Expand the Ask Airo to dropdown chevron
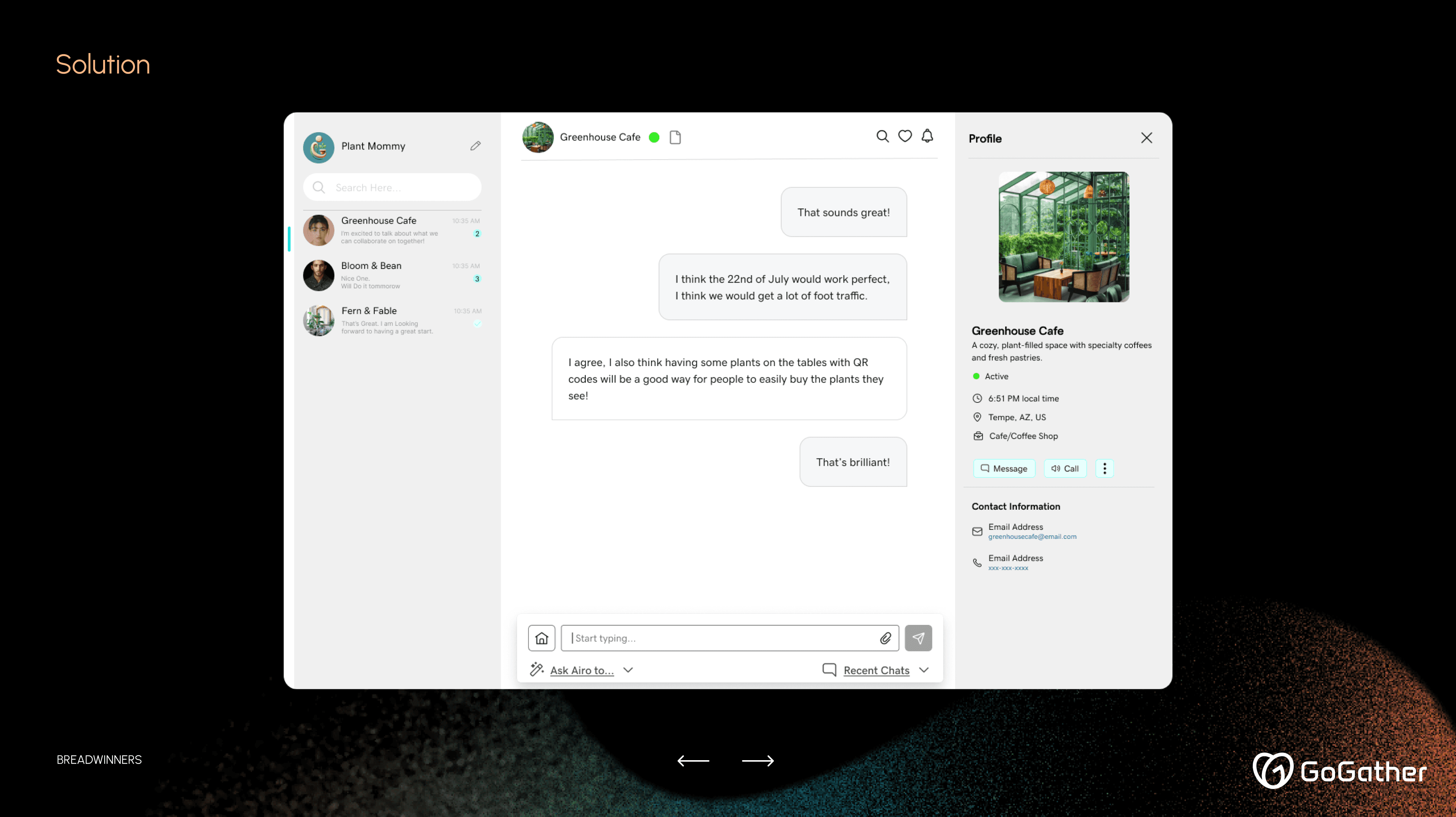This screenshot has width=1456, height=817. coord(628,670)
